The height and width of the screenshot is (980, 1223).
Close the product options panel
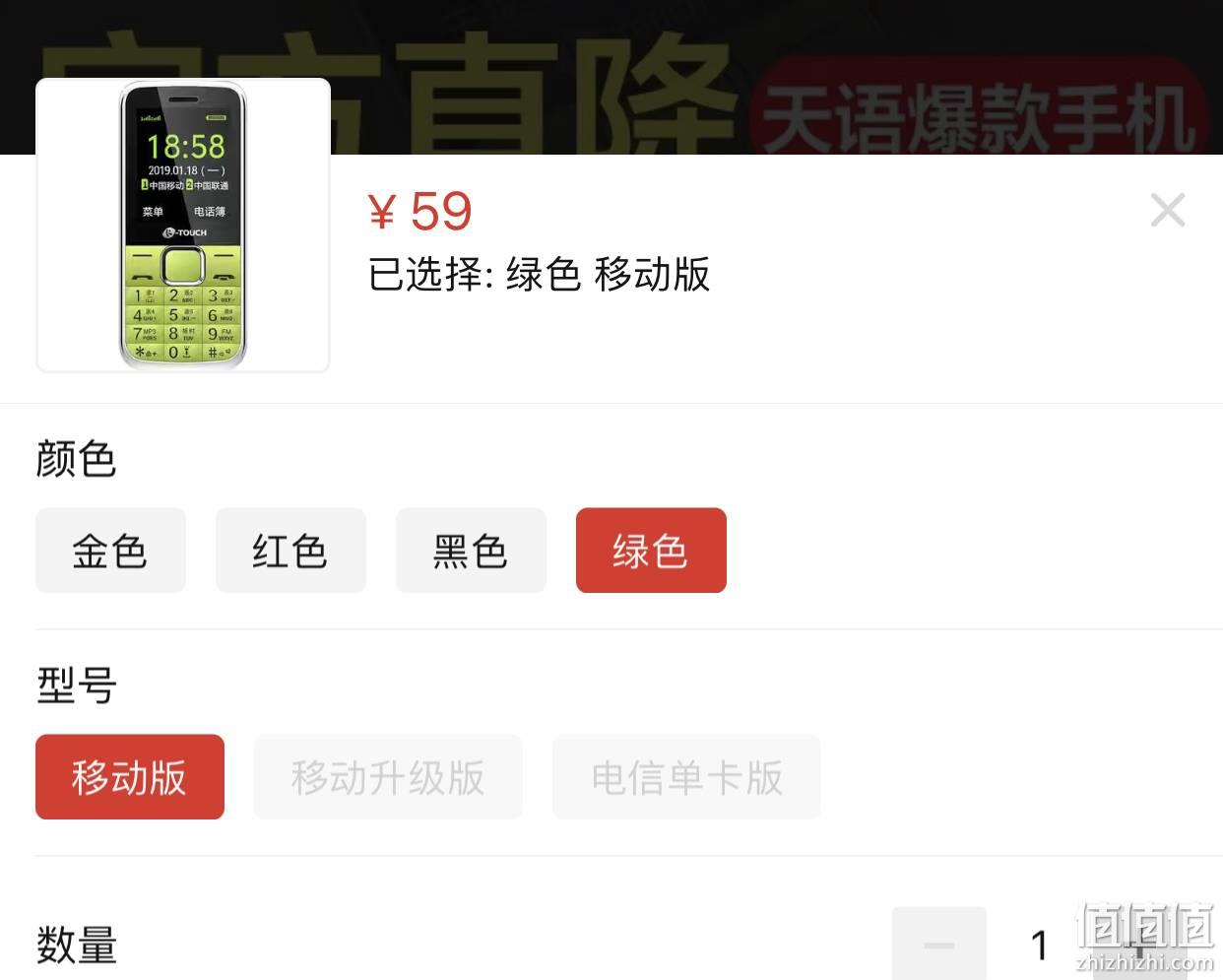1167,210
